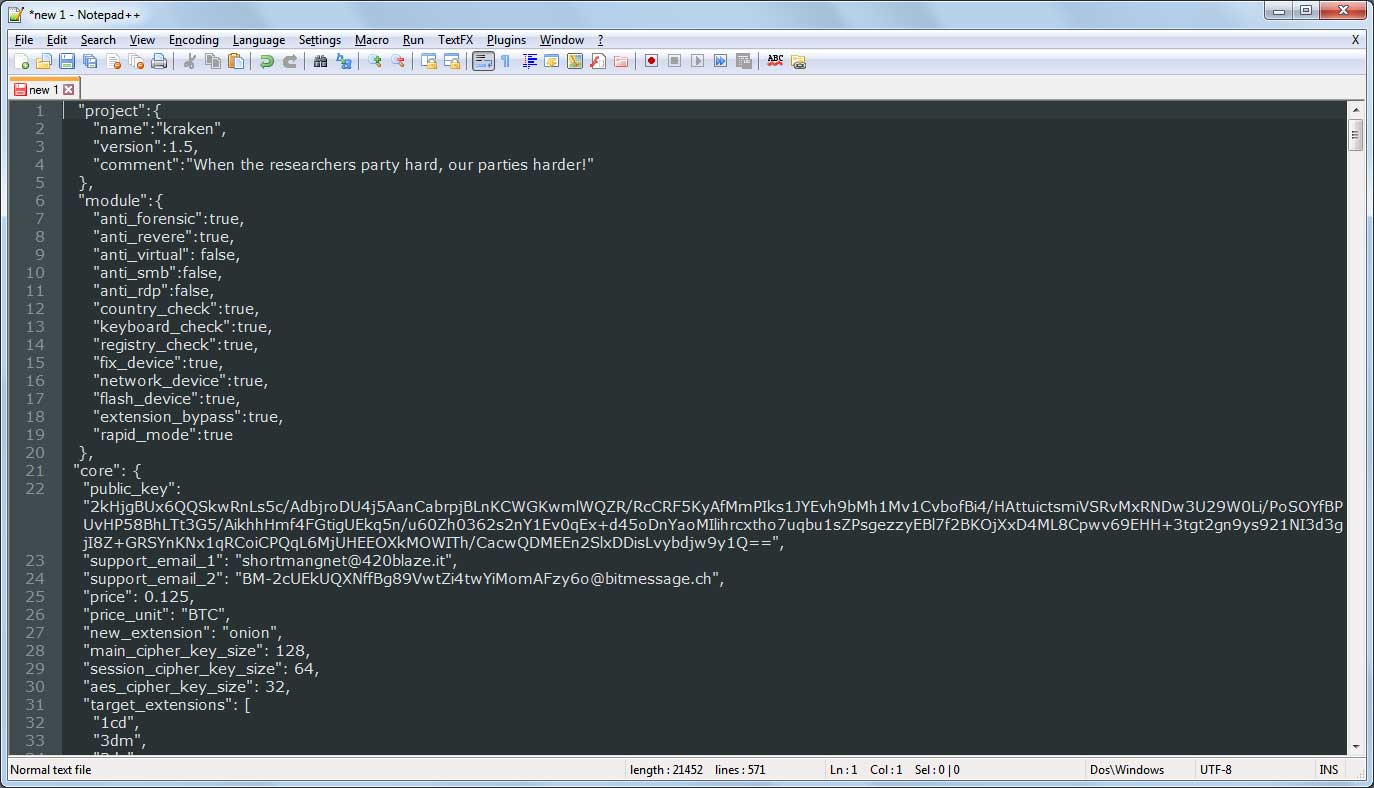Print the document using printer icon
This screenshot has width=1374, height=788.
[159, 61]
